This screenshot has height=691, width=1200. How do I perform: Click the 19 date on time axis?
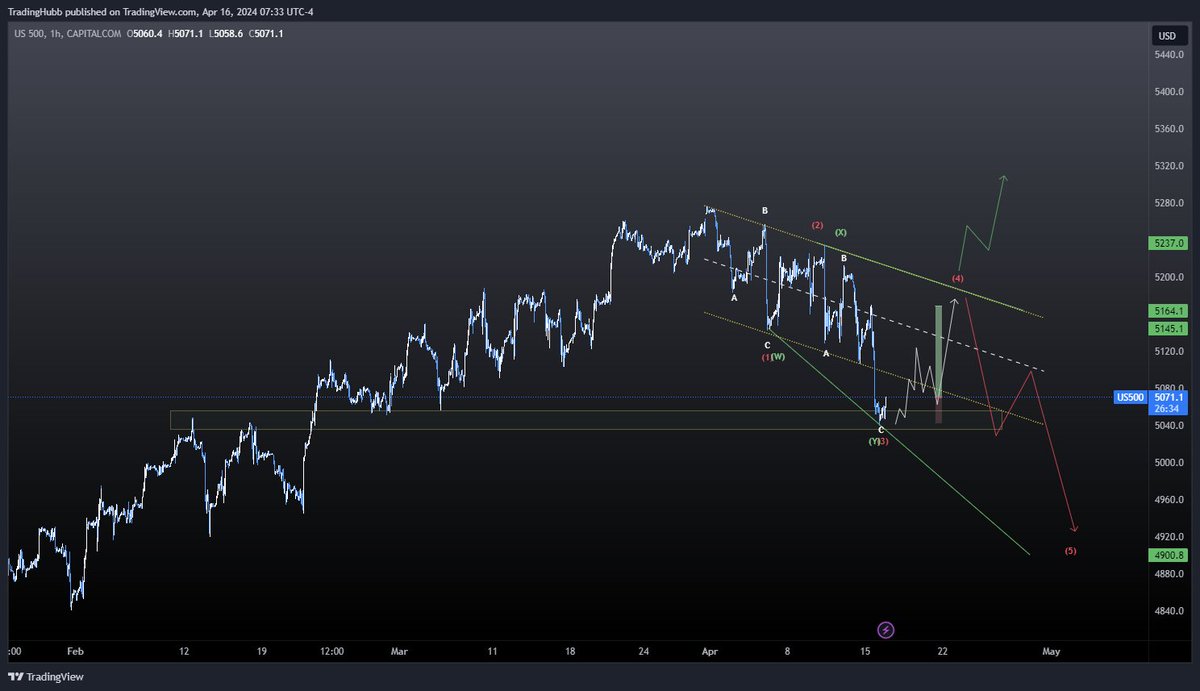261,651
